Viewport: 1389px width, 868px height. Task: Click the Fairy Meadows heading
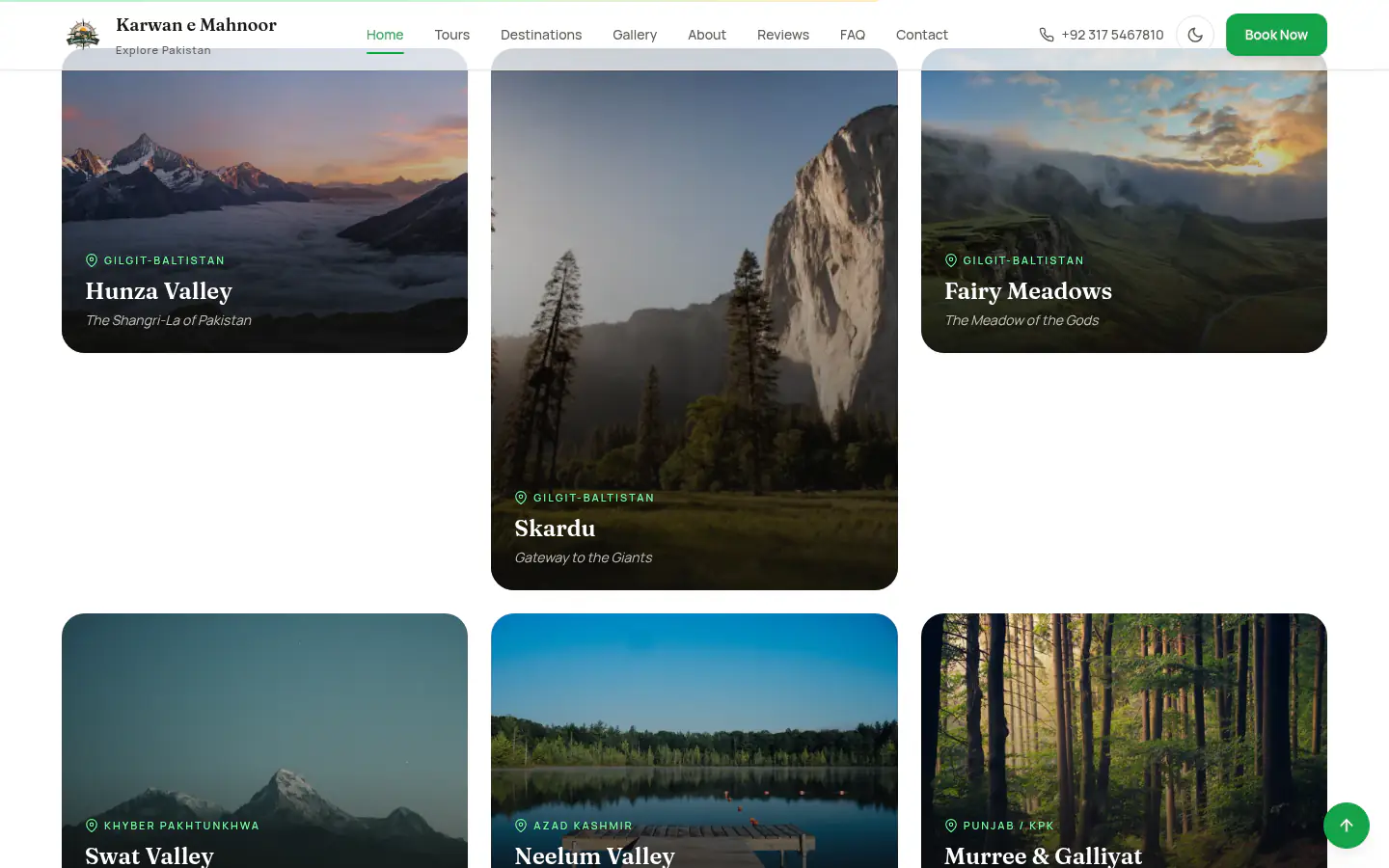pos(1028,291)
